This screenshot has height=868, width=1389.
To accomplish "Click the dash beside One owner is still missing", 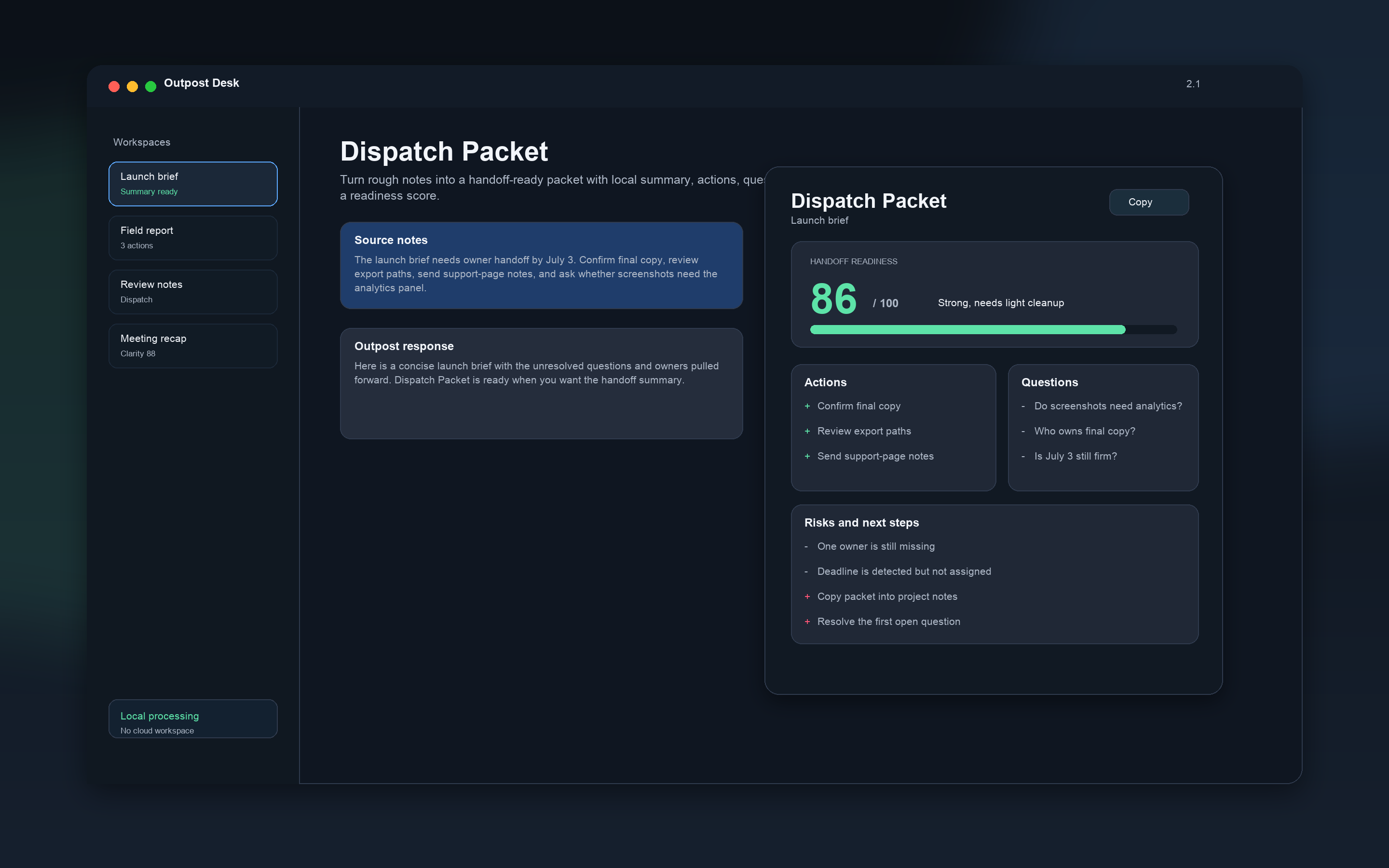I will pyautogui.click(x=806, y=546).
